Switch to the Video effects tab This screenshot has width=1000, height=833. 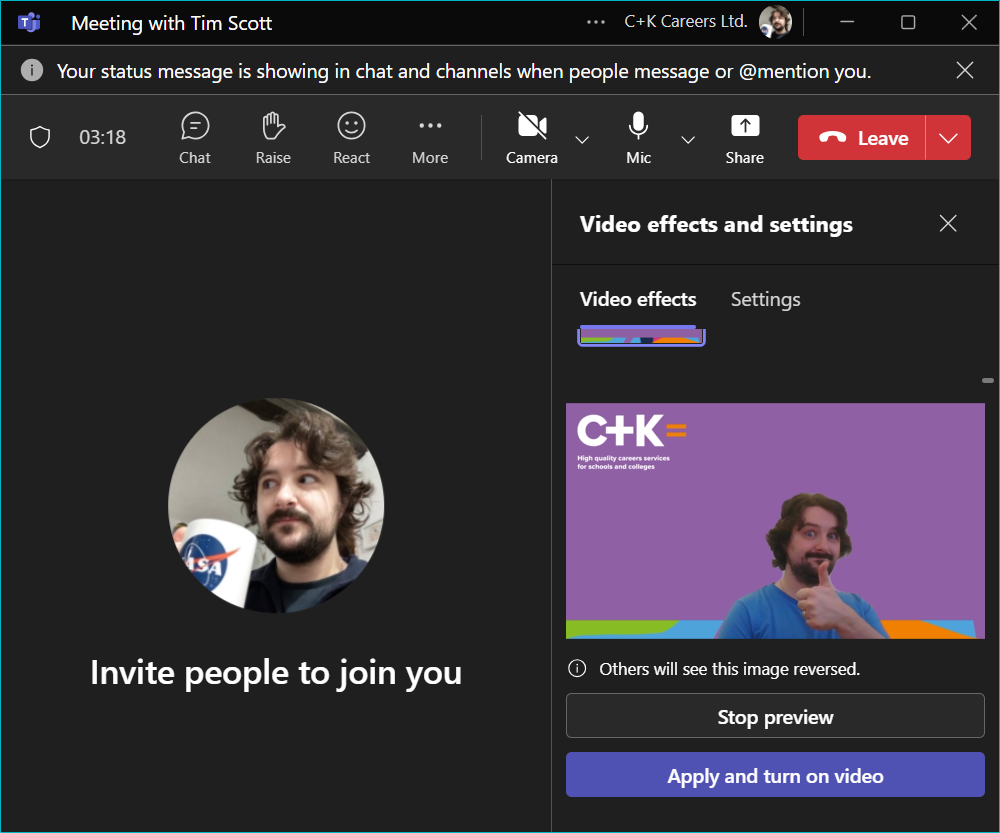click(x=638, y=299)
